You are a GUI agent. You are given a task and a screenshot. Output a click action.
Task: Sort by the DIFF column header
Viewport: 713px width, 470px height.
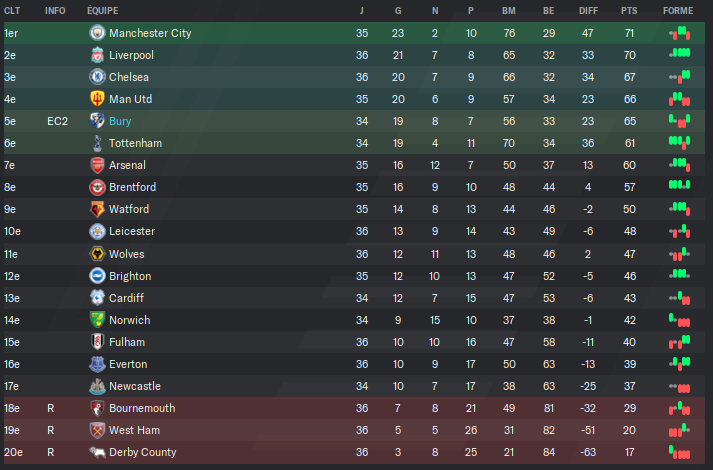tap(588, 11)
